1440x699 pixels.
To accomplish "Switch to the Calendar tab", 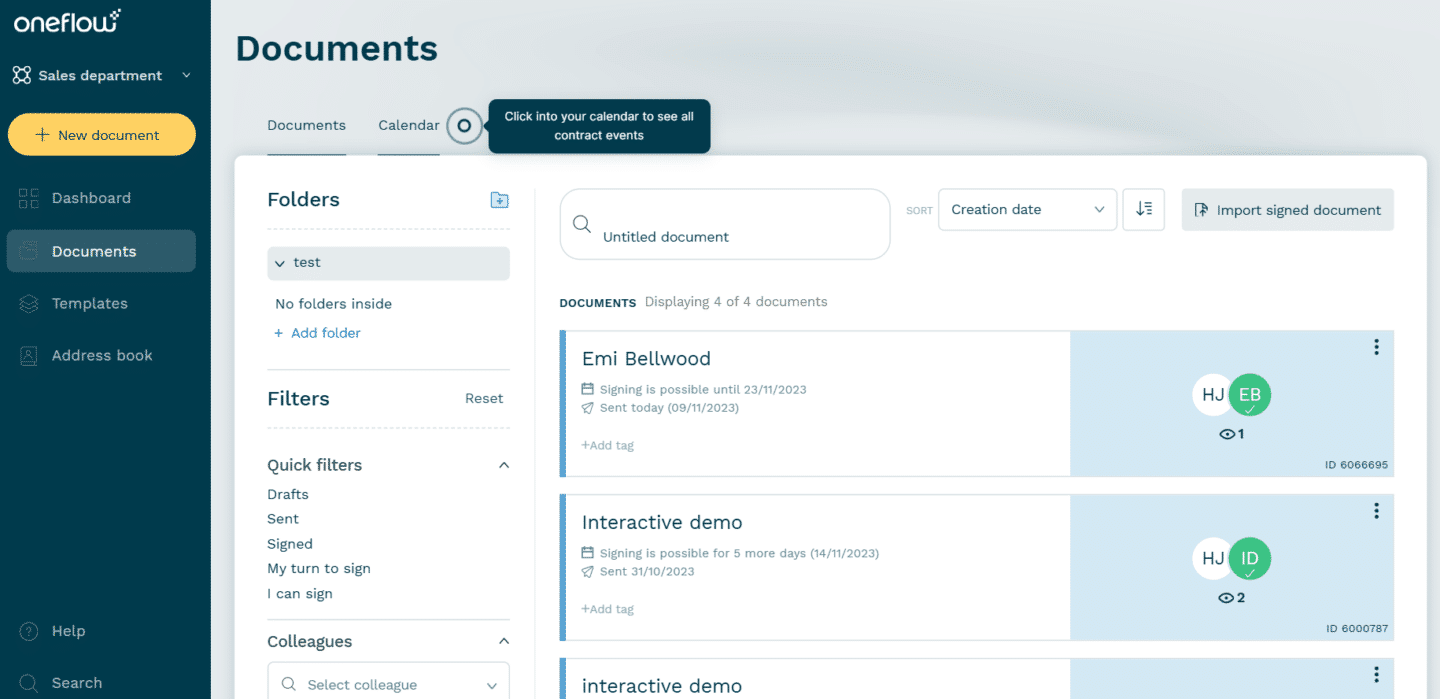I will pos(408,125).
